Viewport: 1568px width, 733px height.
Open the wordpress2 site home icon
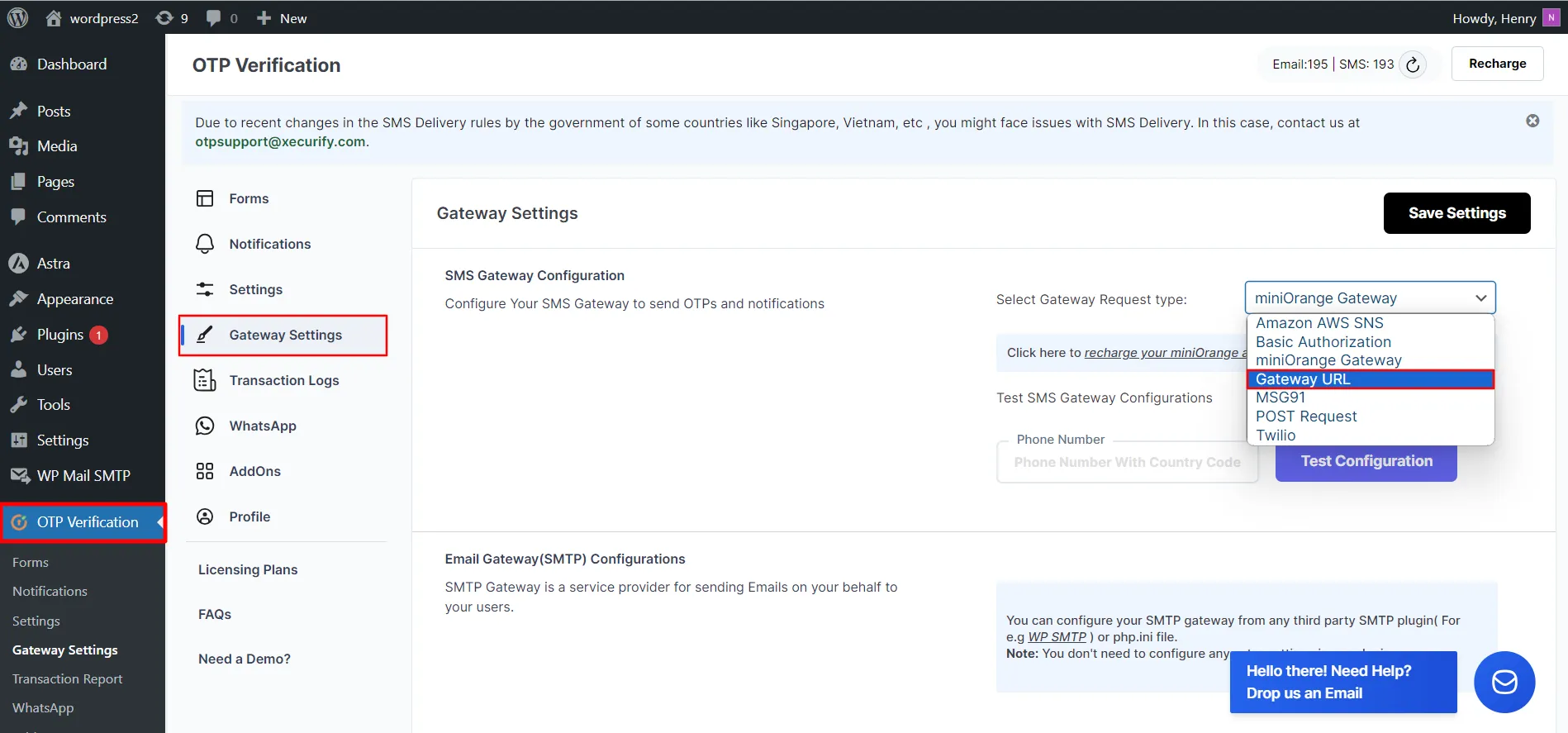click(54, 17)
